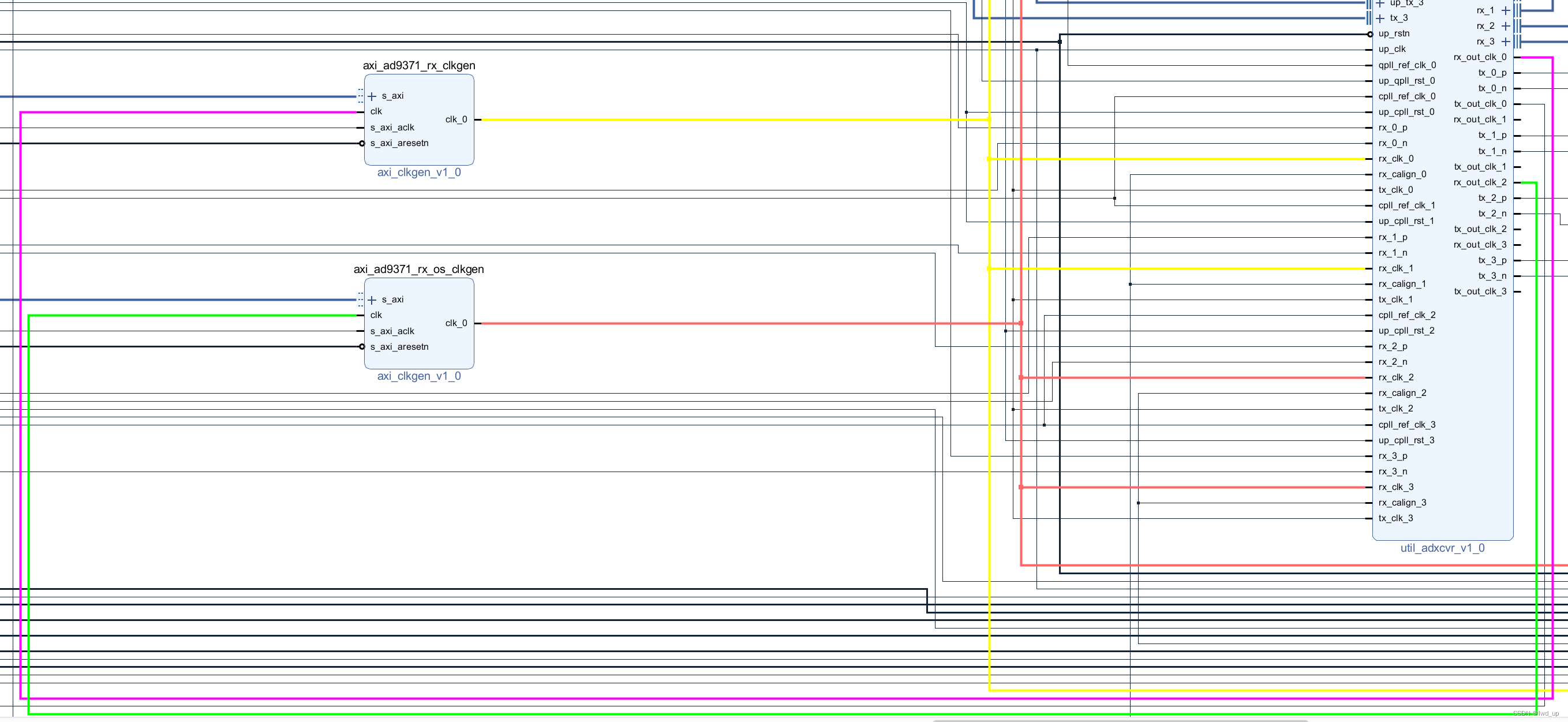Screen dimensions: 1568x722
Task: Select the rx_3_p input port
Action: (1392, 456)
